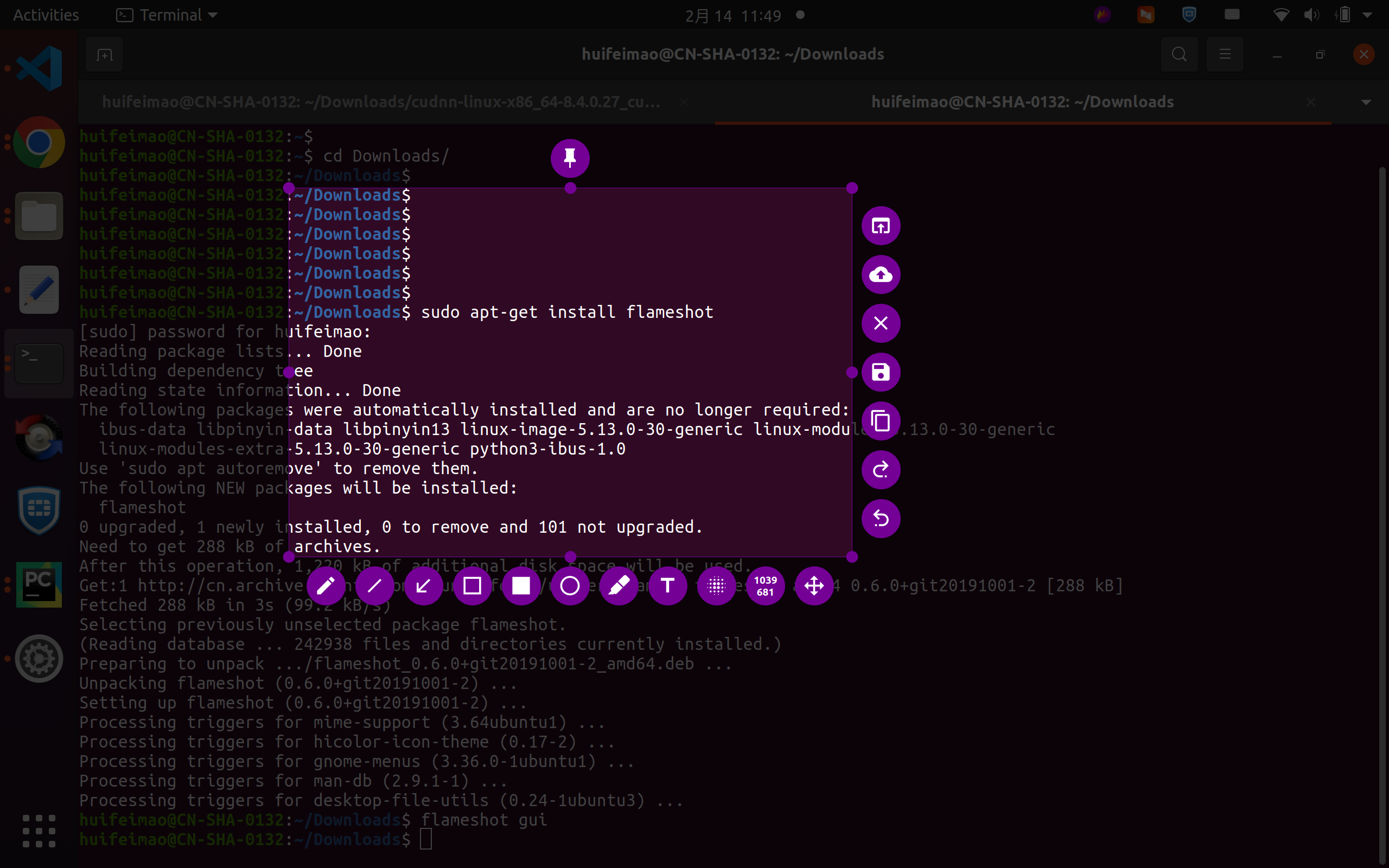The width and height of the screenshot is (1389, 868).
Task: Open the Activities overview
Action: pos(46,16)
